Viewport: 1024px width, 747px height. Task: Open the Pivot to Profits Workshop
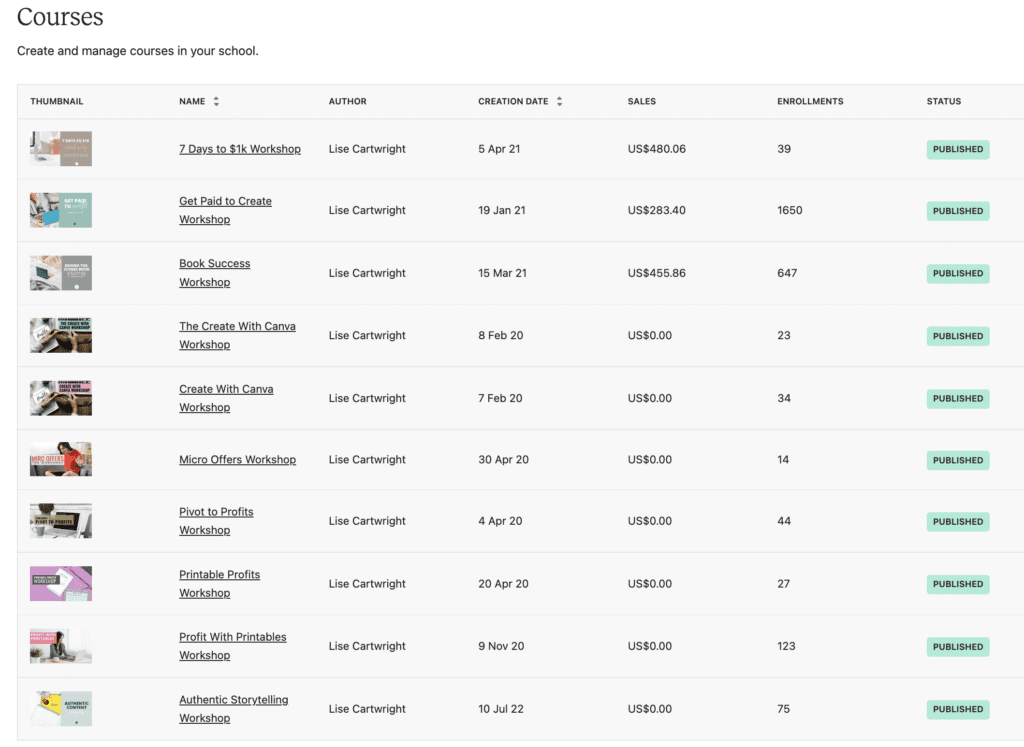(216, 520)
